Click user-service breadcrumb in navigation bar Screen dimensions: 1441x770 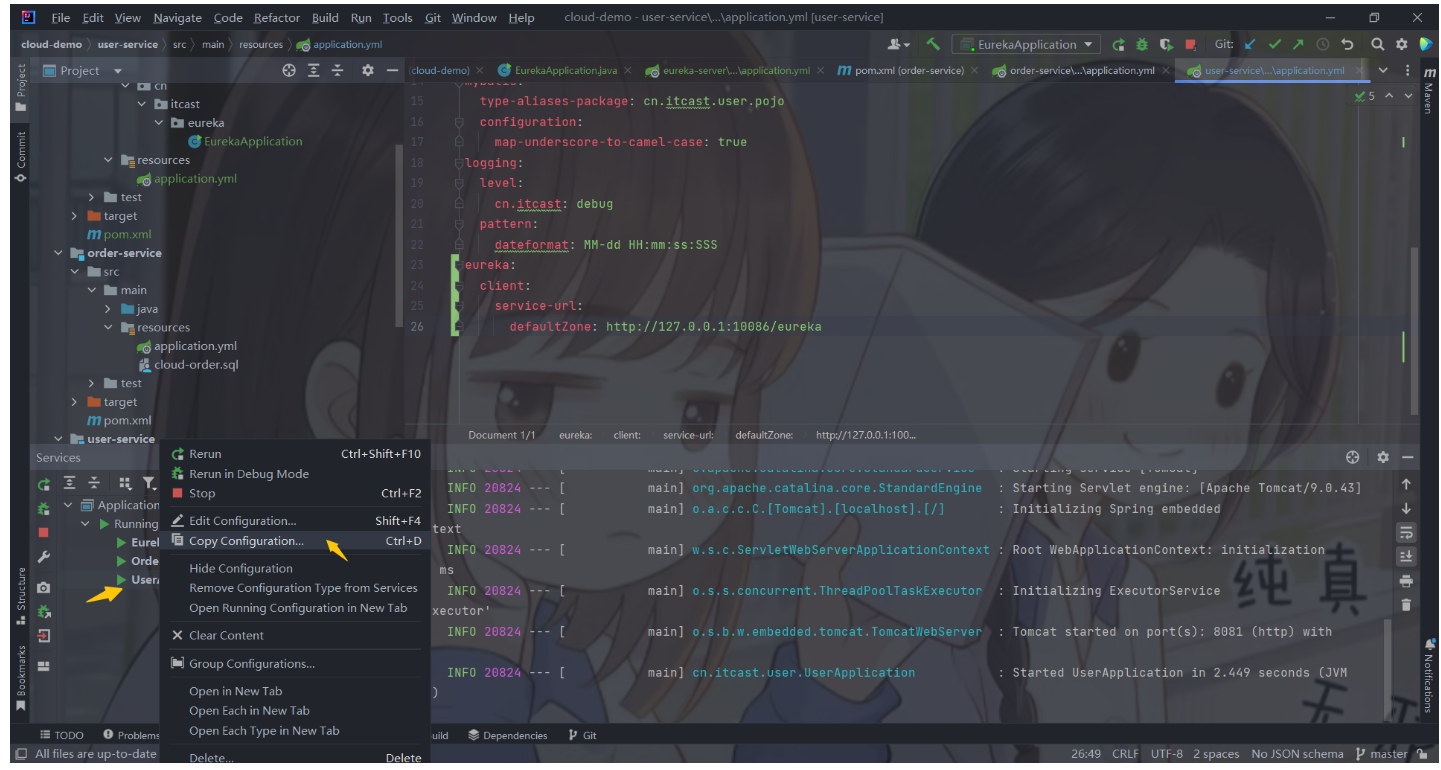click(126, 44)
